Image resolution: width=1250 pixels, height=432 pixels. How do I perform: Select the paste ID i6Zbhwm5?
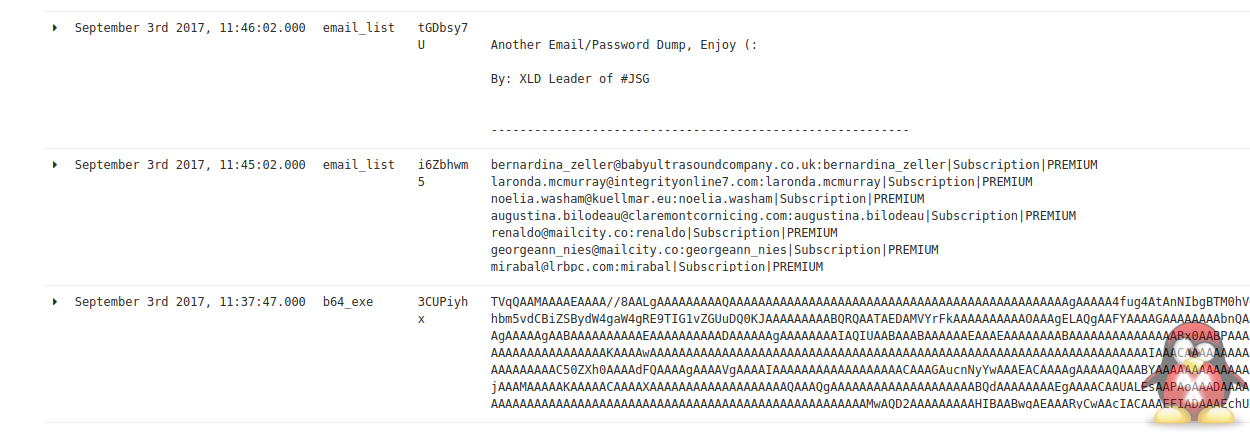coord(443,173)
